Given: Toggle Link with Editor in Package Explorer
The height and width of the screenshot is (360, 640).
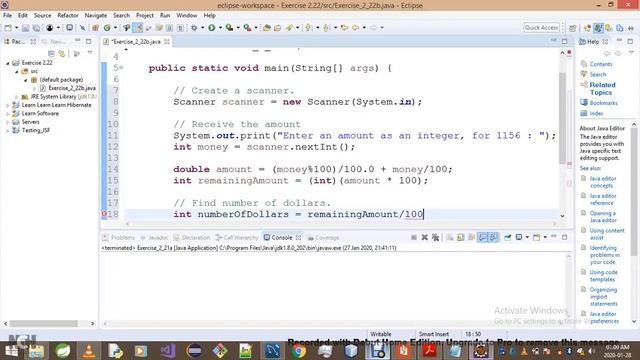Looking at the screenshot, I should [x=62, y=53].
